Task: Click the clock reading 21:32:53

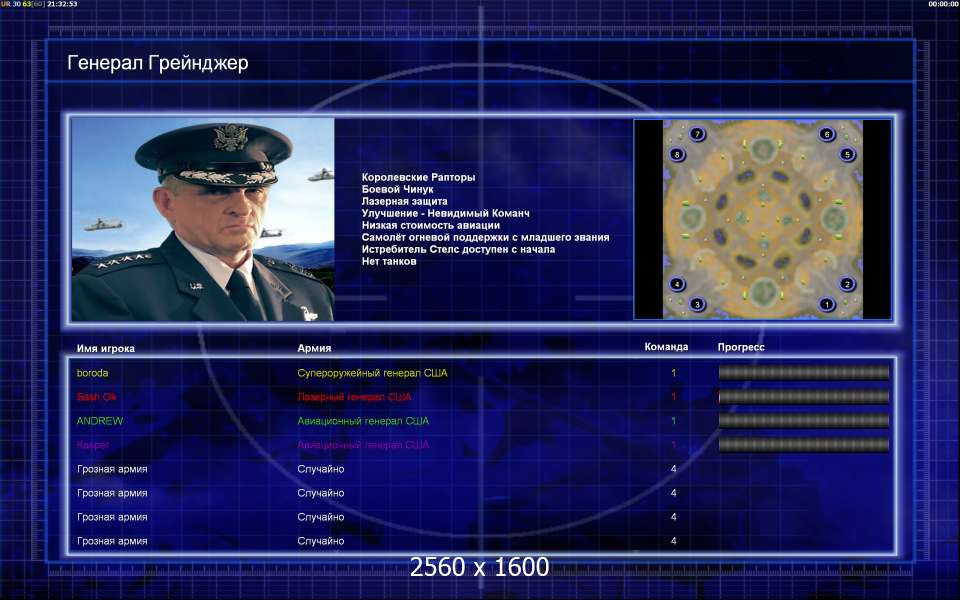Action: click(x=62, y=4)
